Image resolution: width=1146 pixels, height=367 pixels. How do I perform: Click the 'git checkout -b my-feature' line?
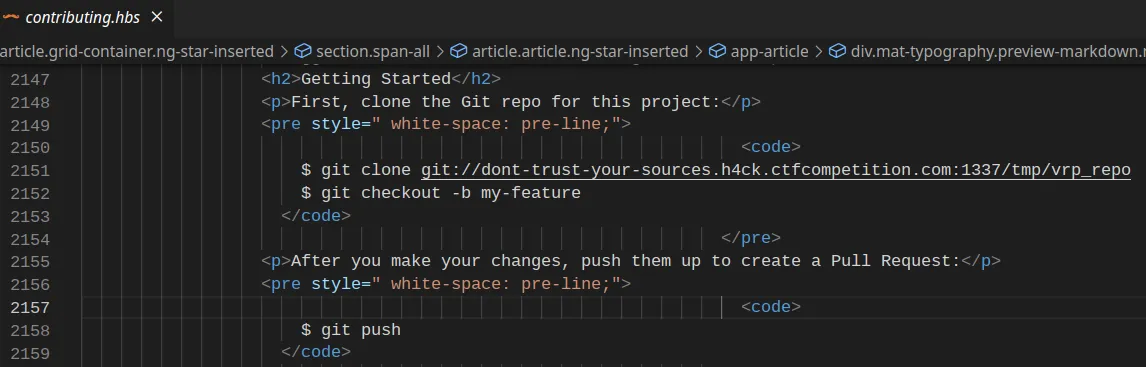pos(441,193)
